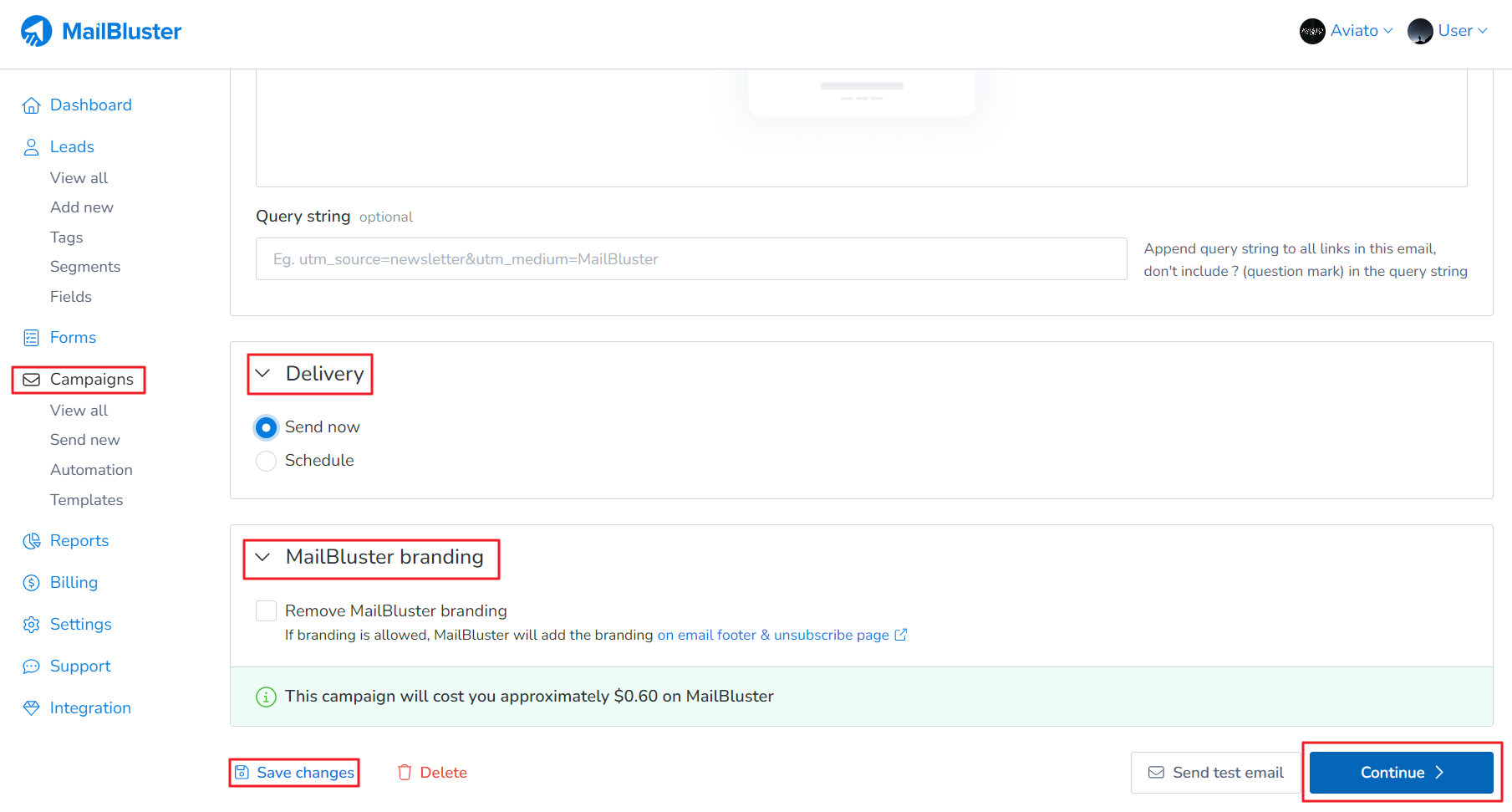The image size is (1512, 812).
Task: Click the info icon beside campaign cost
Action: point(266,697)
